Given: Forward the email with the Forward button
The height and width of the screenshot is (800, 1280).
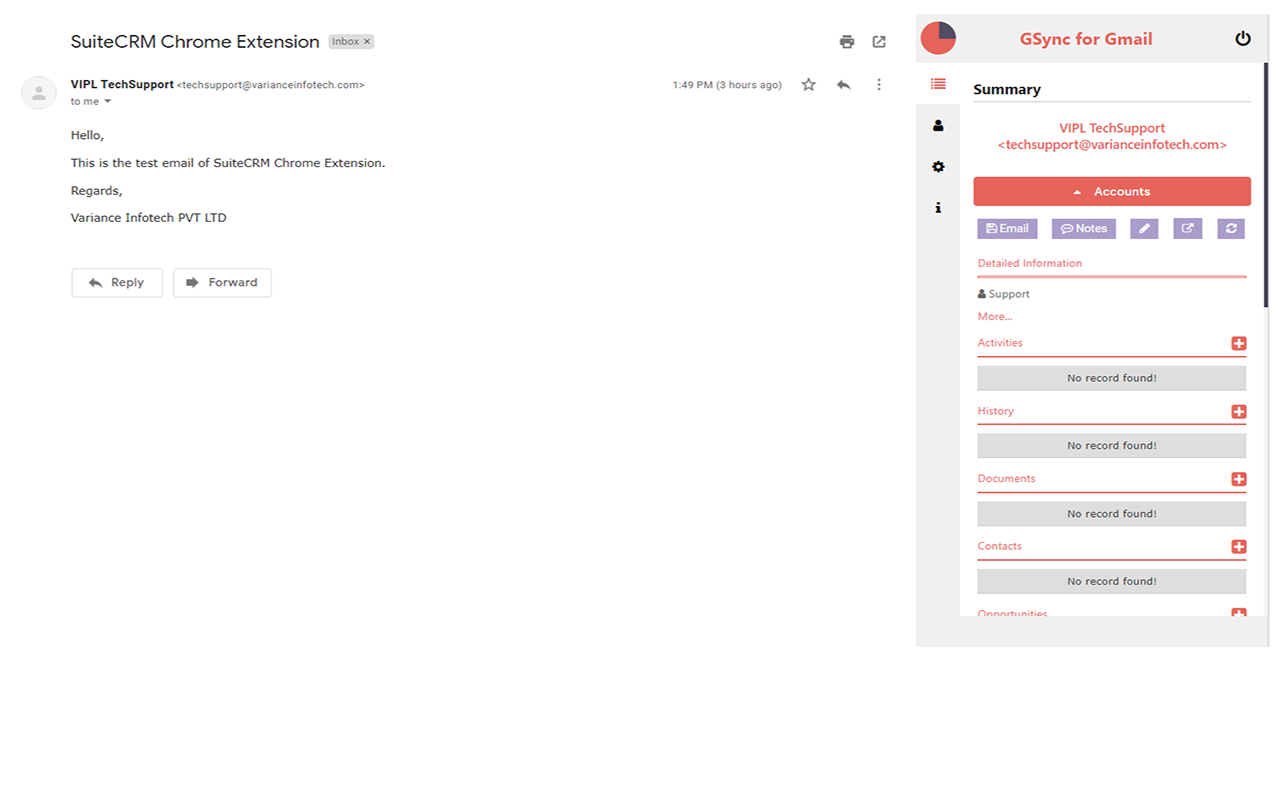Looking at the screenshot, I should tap(222, 283).
